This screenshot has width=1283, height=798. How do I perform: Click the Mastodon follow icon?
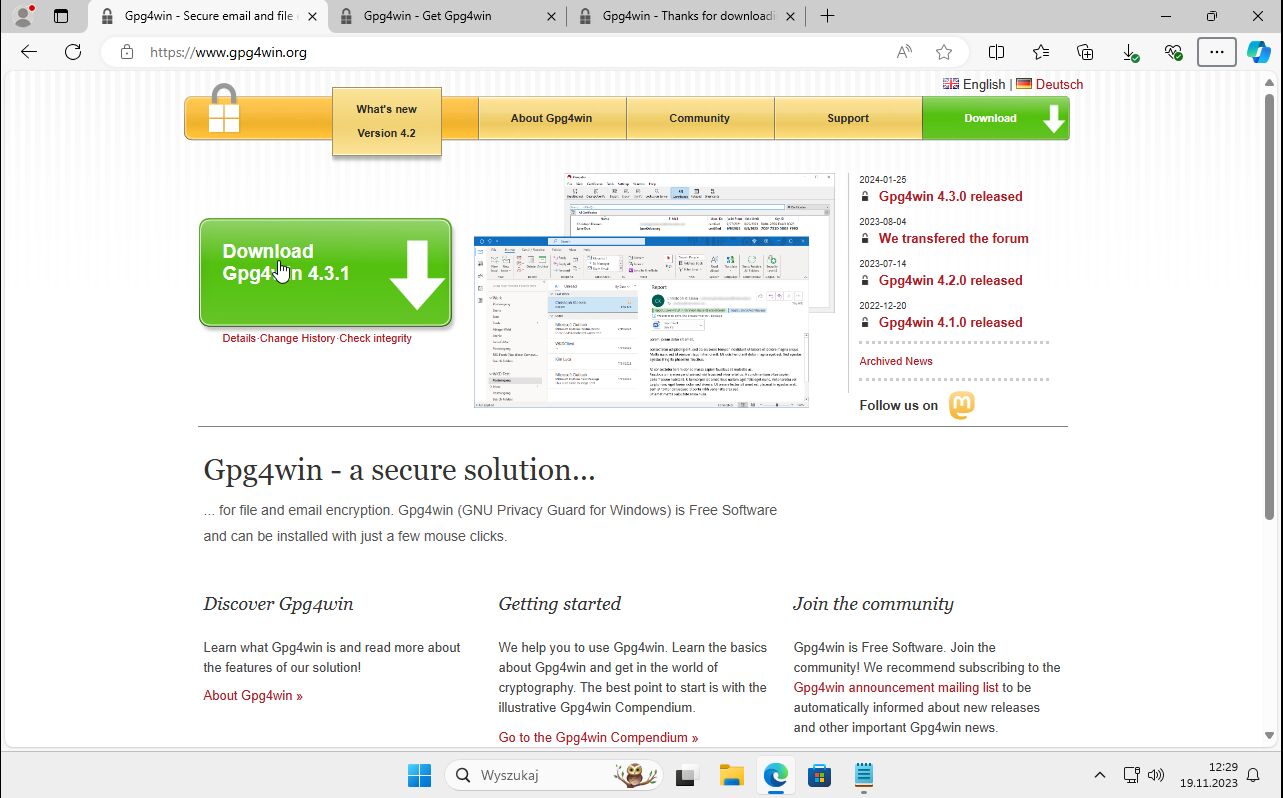(960, 405)
